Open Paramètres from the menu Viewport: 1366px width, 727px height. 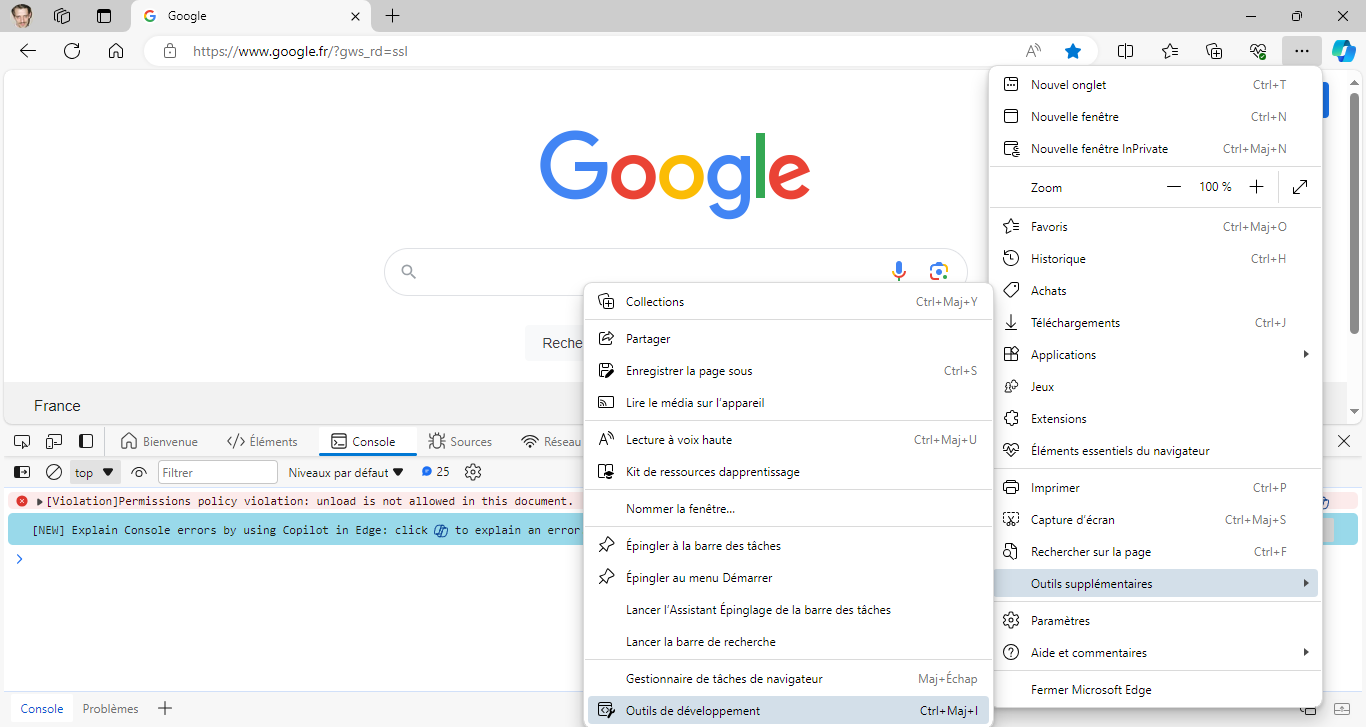1155,621
